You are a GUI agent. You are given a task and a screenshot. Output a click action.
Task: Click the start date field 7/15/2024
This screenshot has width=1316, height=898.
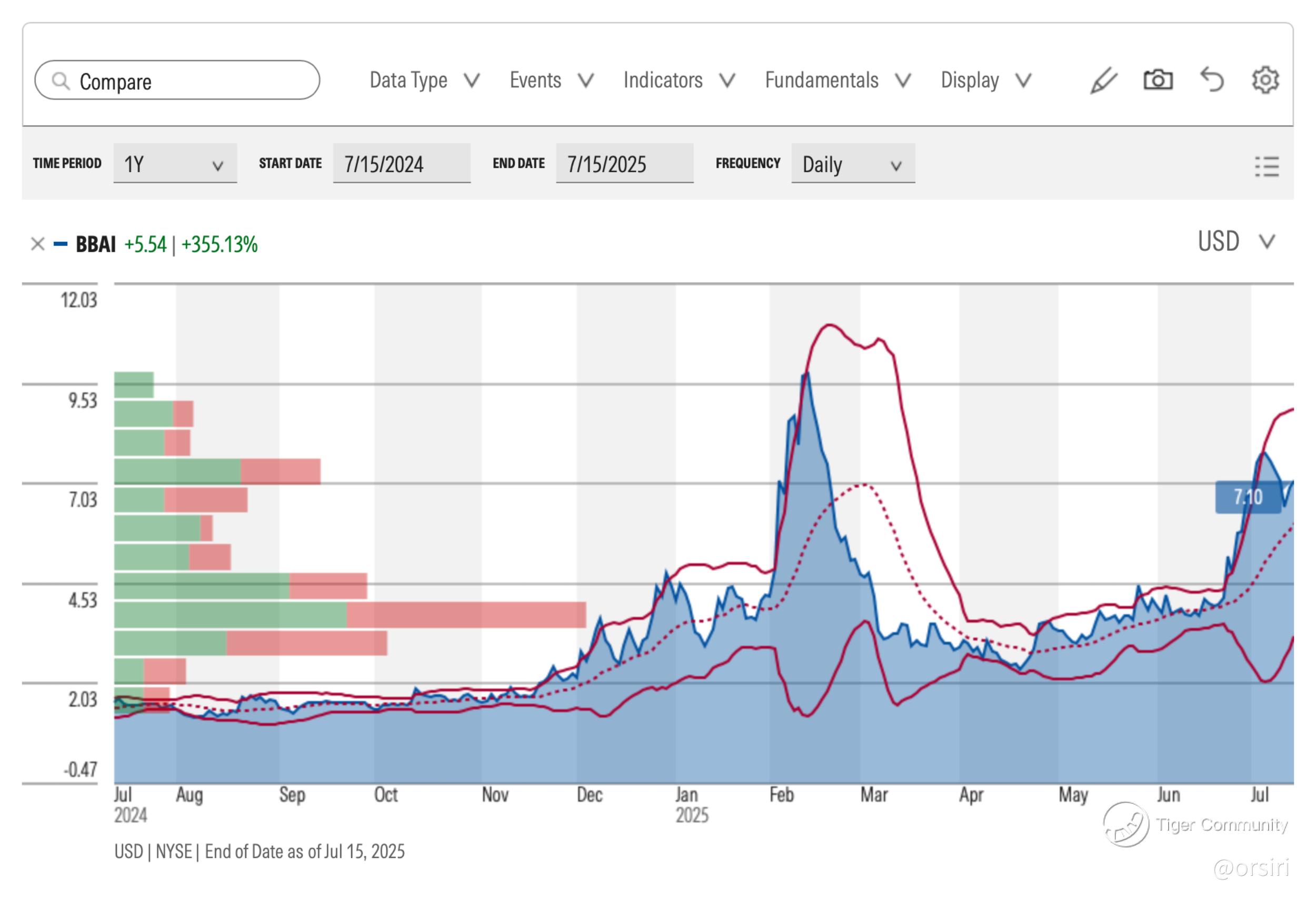402,164
